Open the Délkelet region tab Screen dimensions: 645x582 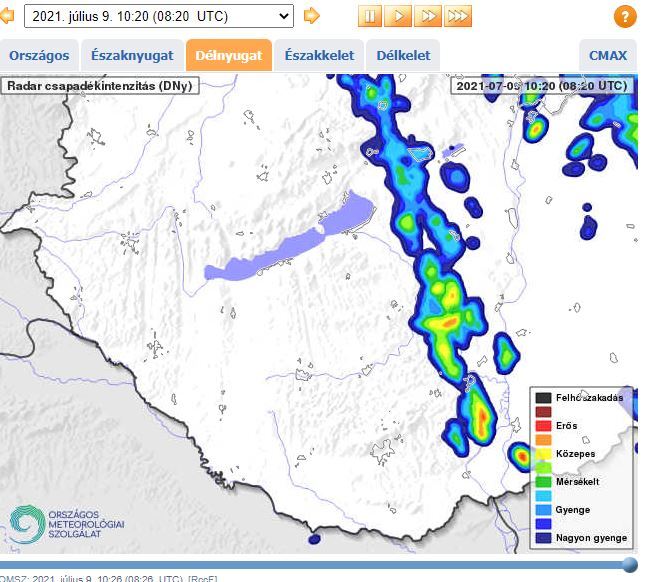[x=404, y=56]
